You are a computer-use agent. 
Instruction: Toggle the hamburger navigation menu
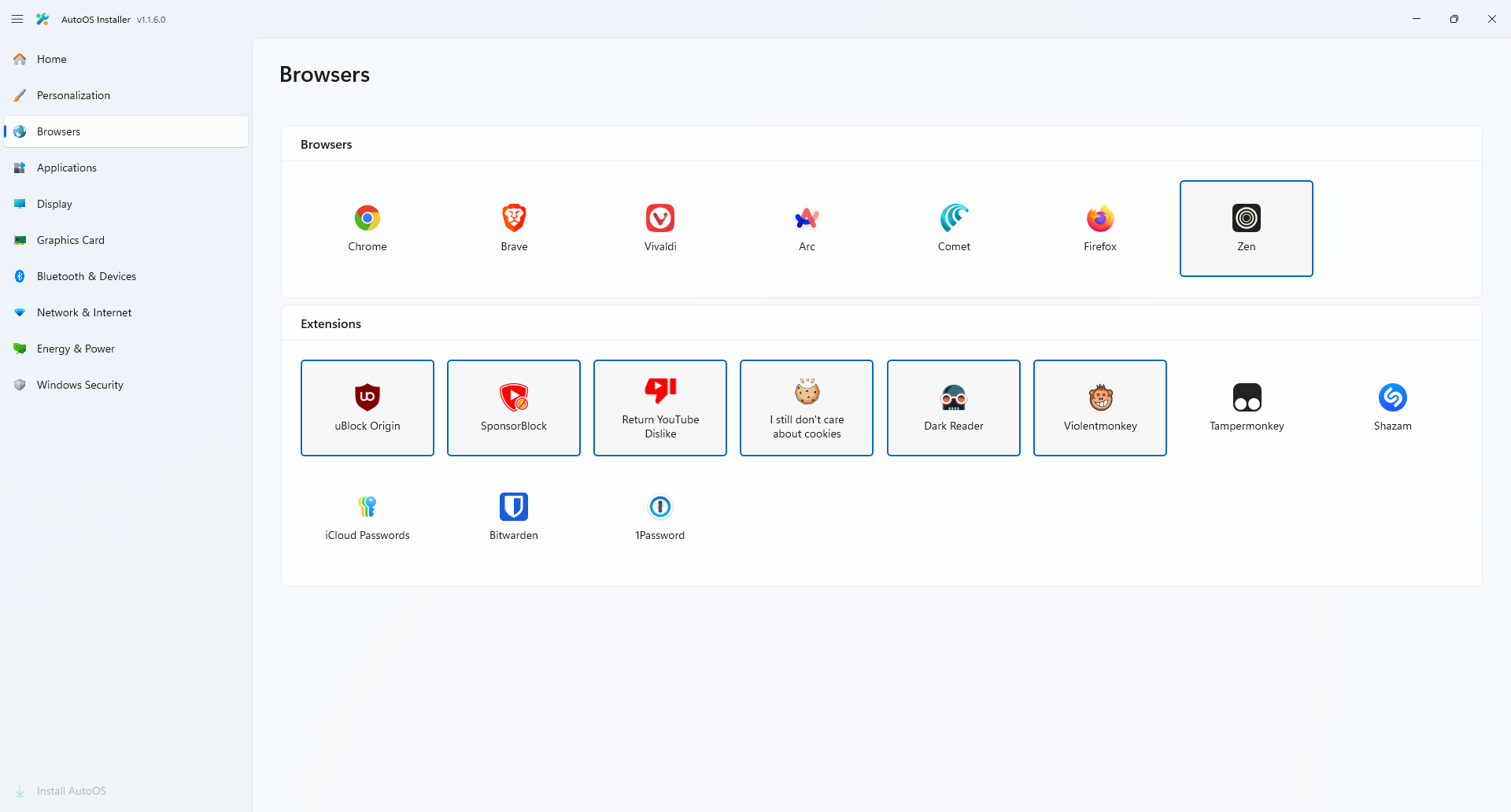[17, 19]
